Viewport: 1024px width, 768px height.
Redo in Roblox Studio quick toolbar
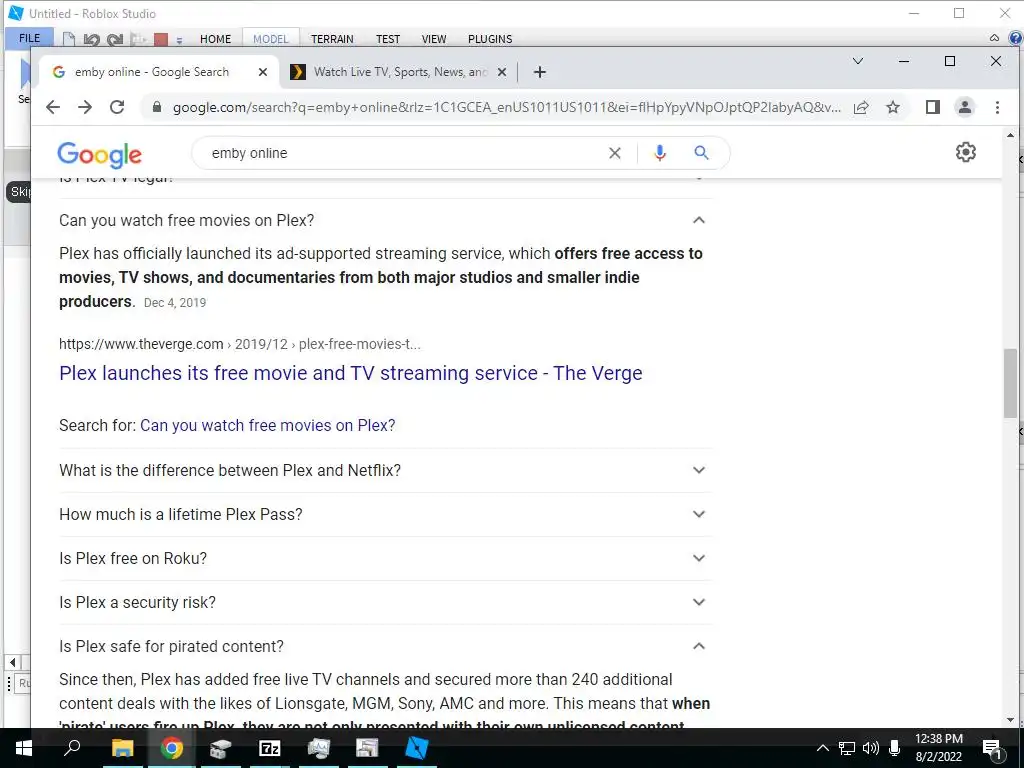(x=115, y=40)
